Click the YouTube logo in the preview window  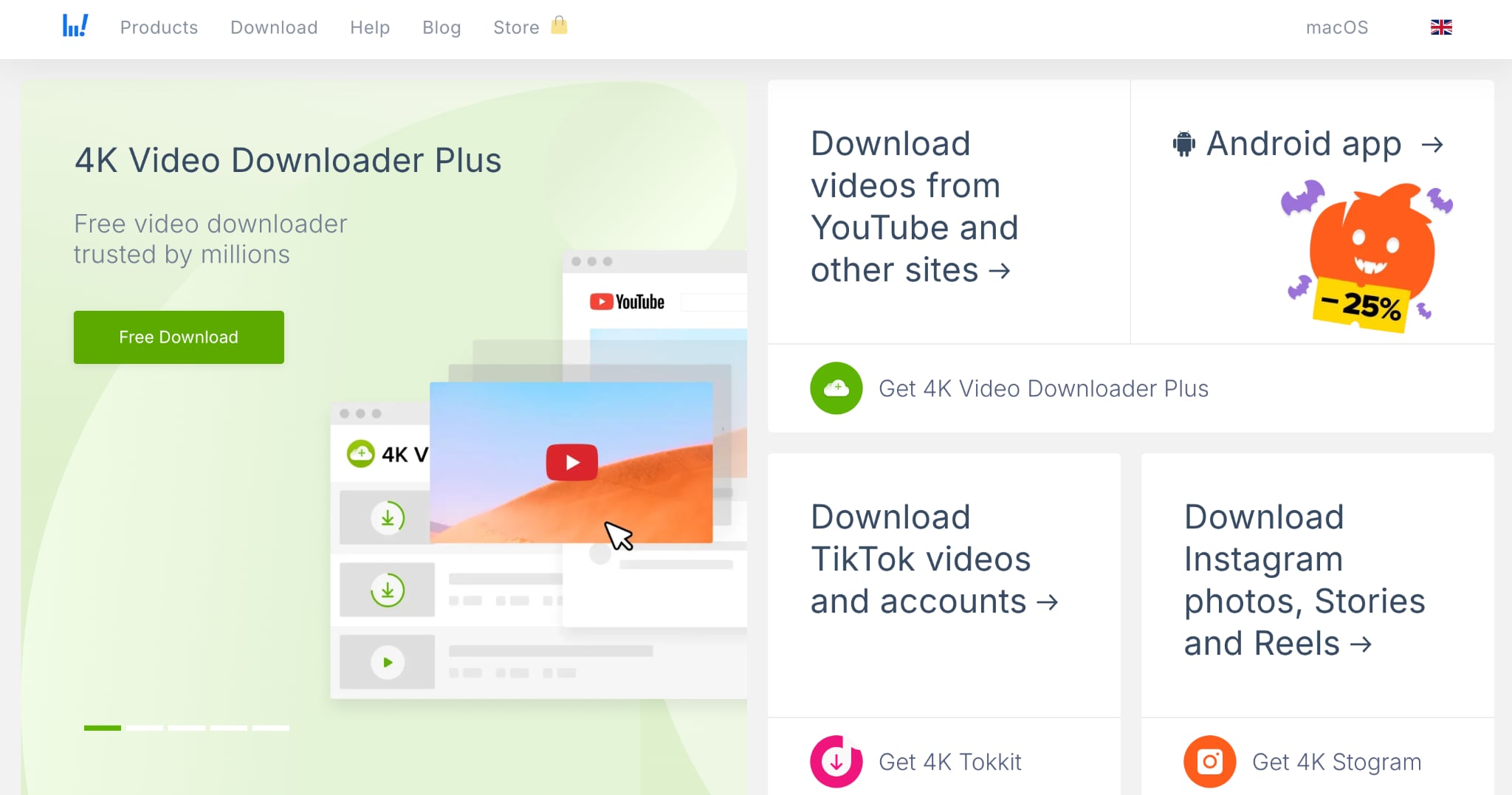pyautogui.click(x=626, y=301)
